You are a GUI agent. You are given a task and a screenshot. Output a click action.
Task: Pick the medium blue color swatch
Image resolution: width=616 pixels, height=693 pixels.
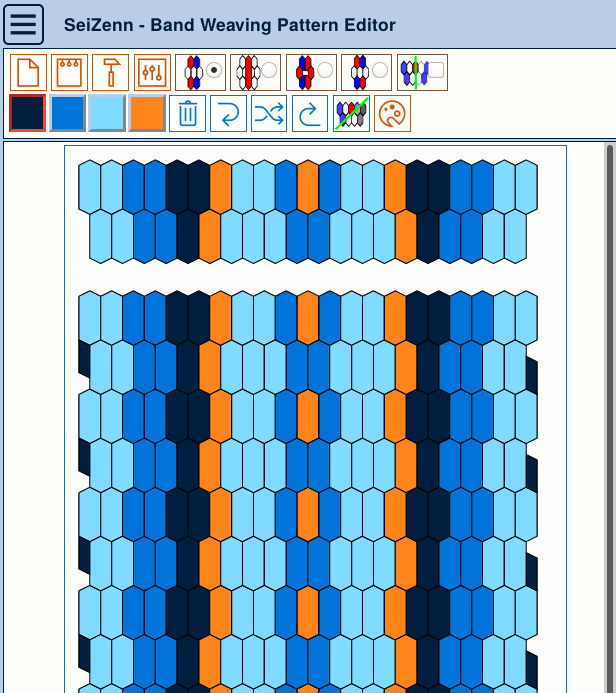(x=67, y=113)
